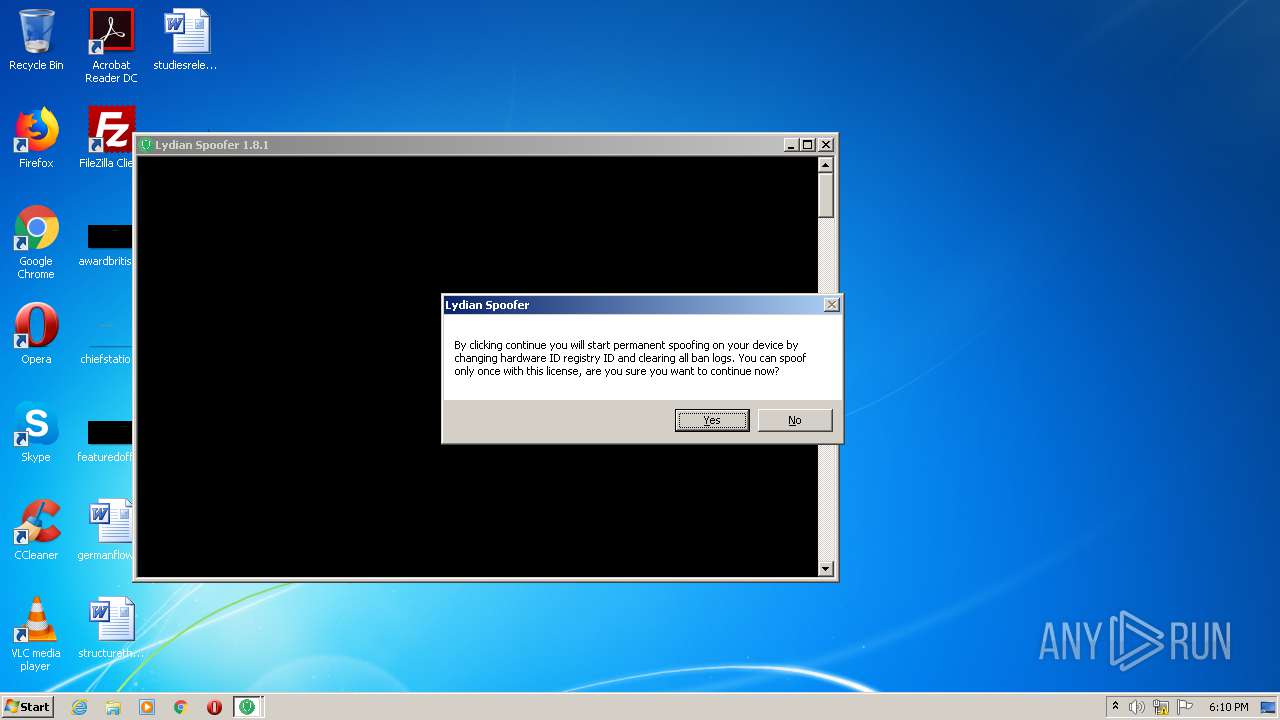Screen dimensions: 1280x720
Task: Open the Recycle Bin desktop icon
Action: coord(36,40)
